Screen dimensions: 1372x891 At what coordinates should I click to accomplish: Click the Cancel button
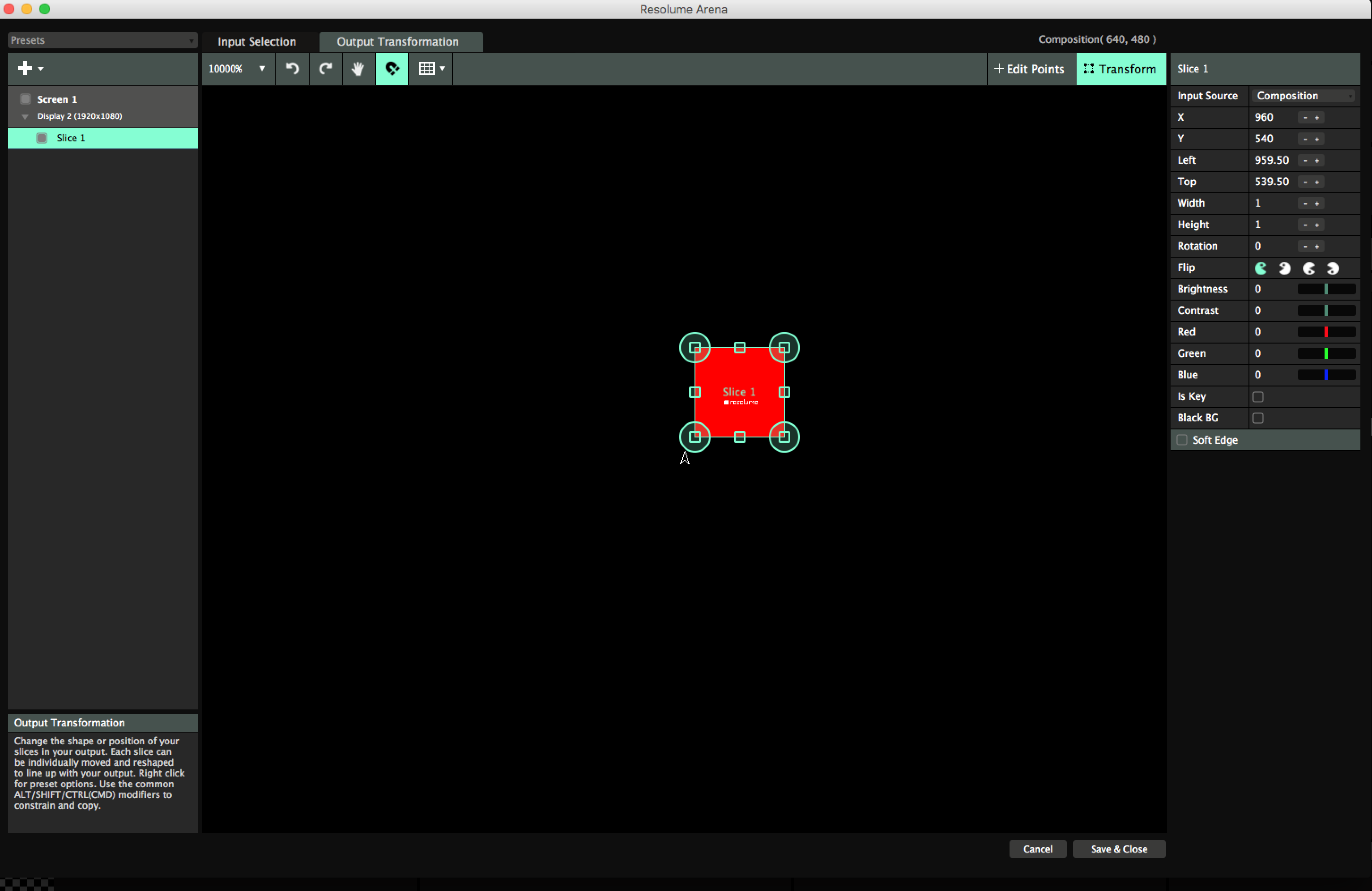(1037, 849)
